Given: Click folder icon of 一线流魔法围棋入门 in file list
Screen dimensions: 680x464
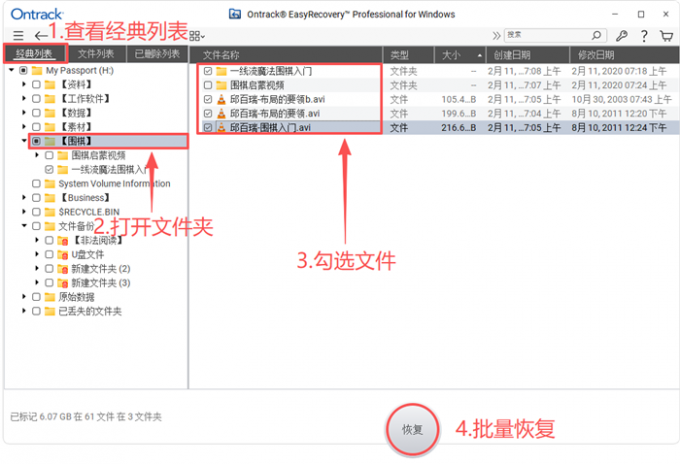Looking at the screenshot, I should pos(222,71).
